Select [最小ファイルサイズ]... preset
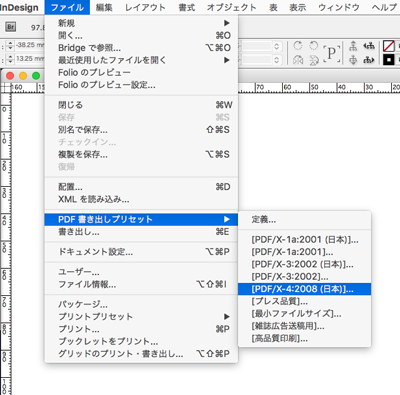 tap(305, 314)
